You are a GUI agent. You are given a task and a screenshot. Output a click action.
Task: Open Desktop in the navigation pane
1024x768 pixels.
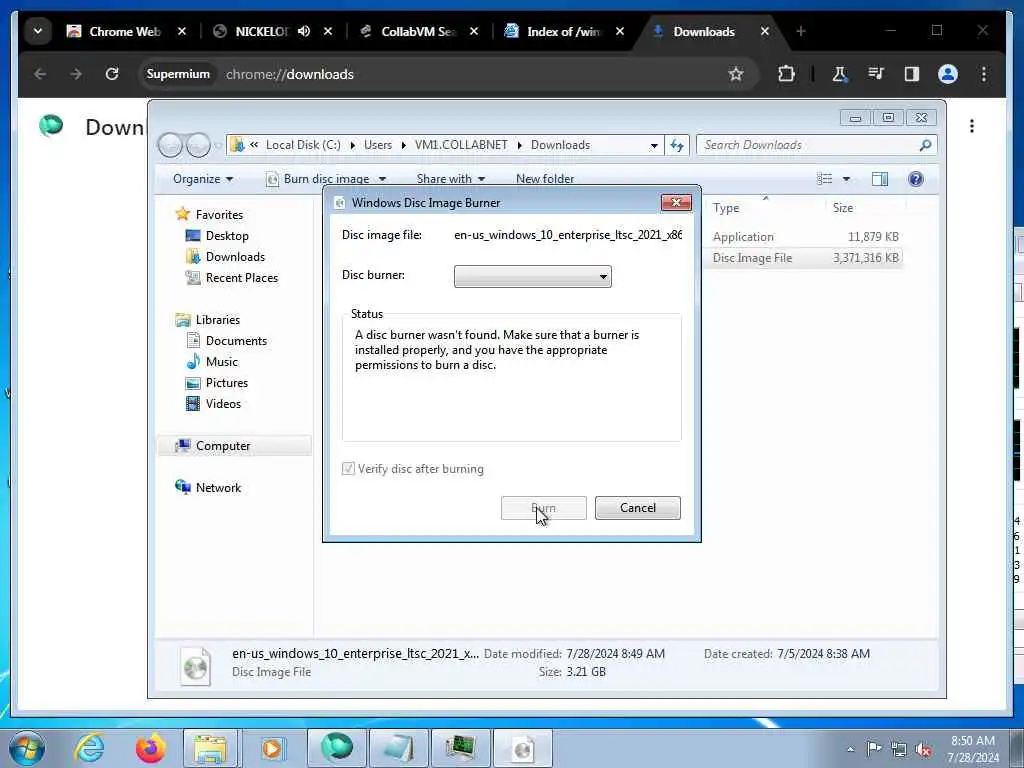coord(227,236)
